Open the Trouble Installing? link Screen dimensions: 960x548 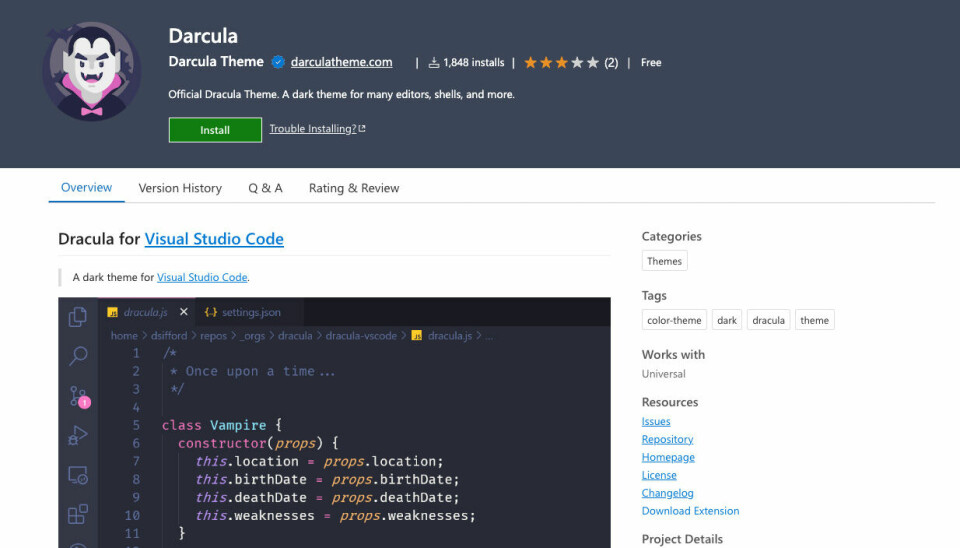(313, 129)
